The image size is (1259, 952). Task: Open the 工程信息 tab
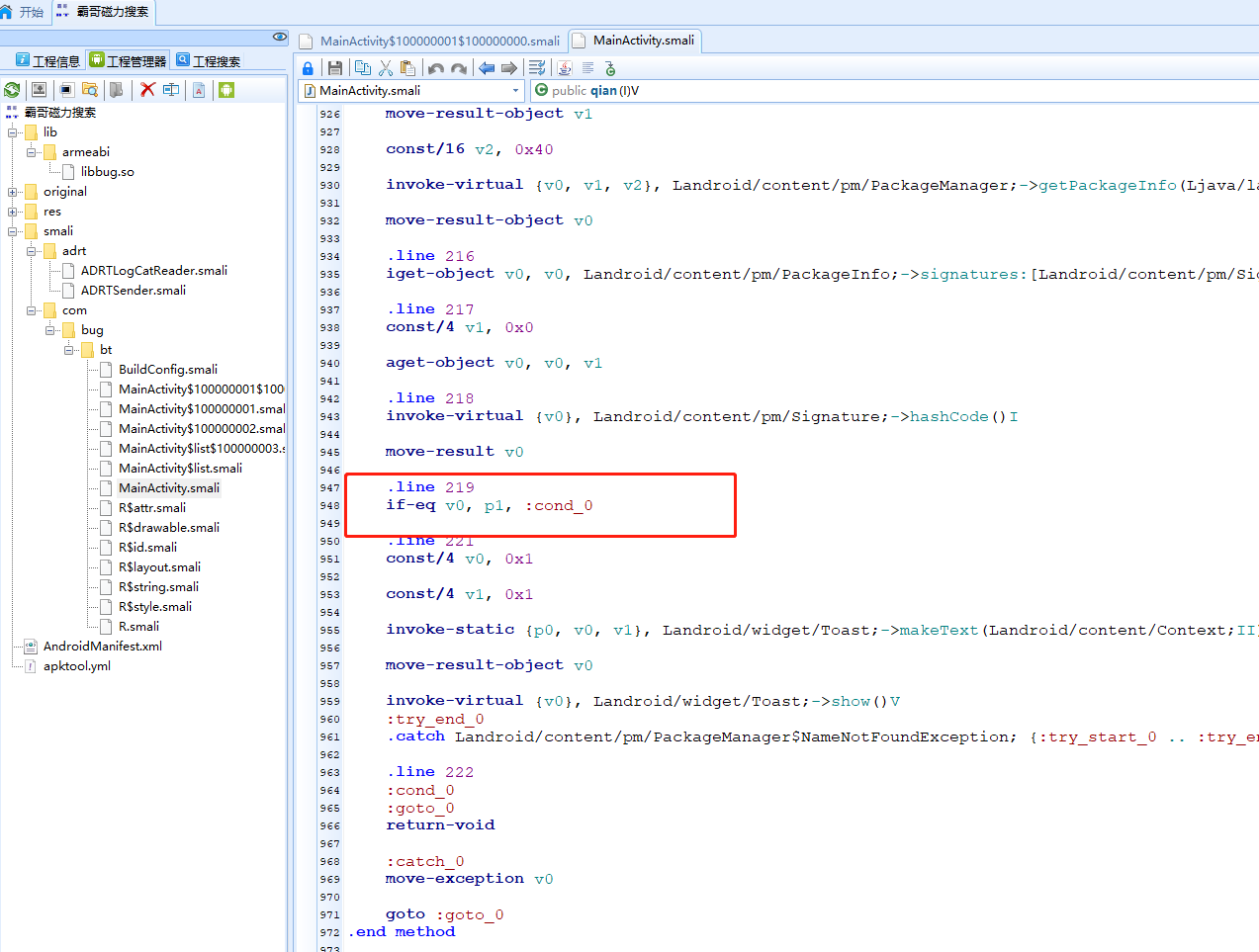pyautogui.click(x=48, y=61)
